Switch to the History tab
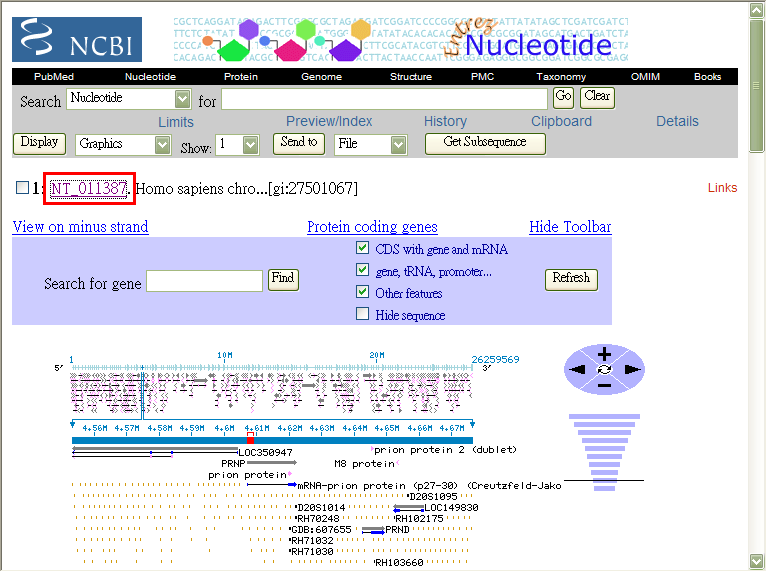767x572 pixels. pos(445,121)
